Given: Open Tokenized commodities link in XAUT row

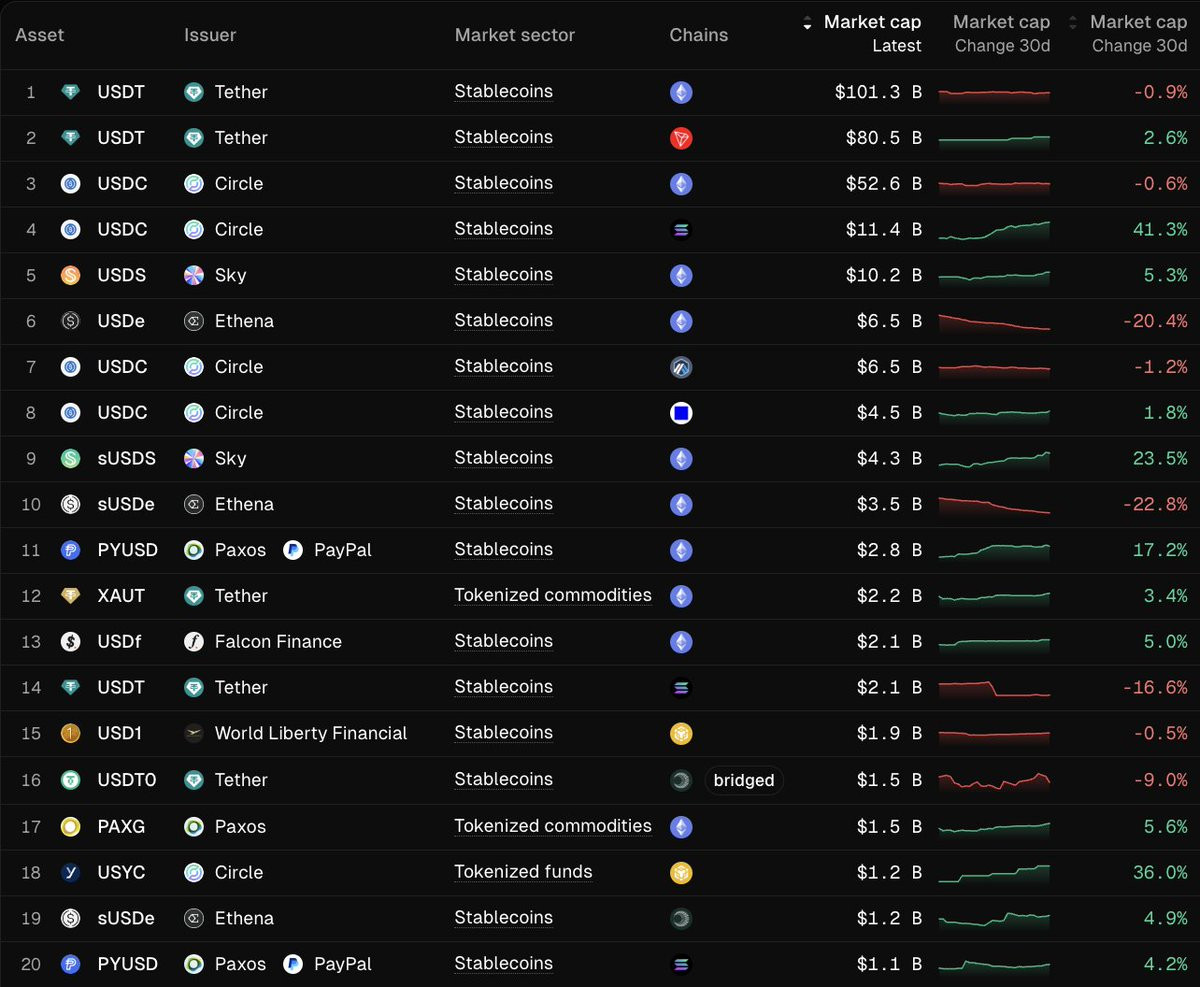Looking at the screenshot, I should click(553, 596).
